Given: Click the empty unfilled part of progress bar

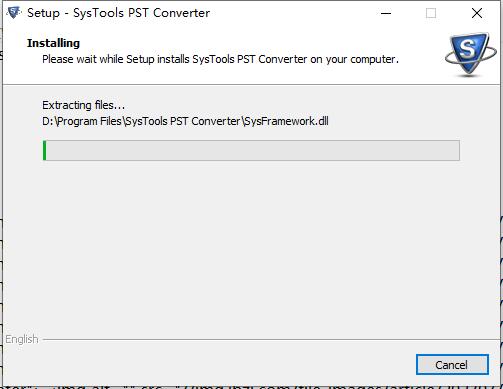Looking at the screenshot, I should [253, 150].
